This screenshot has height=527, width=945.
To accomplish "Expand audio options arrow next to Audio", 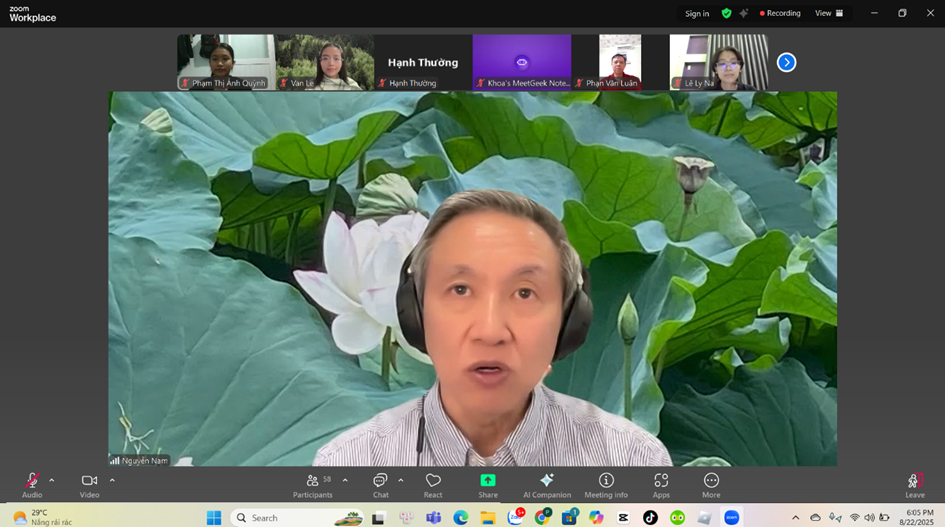I will point(52,480).
